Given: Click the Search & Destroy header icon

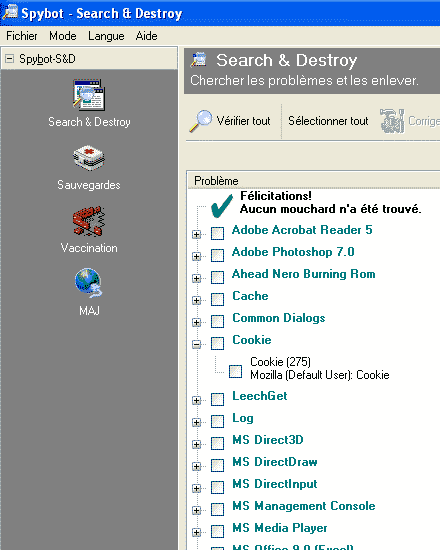Looking at the screenshot, I should point(199,60).
